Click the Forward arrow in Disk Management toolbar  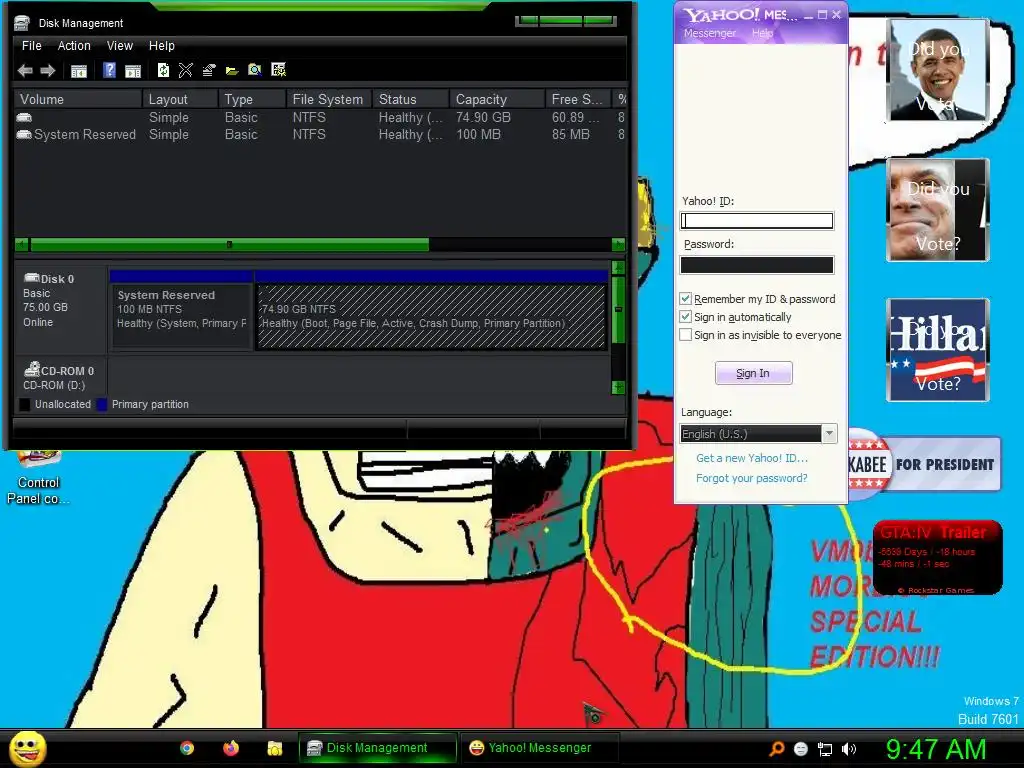48,71
